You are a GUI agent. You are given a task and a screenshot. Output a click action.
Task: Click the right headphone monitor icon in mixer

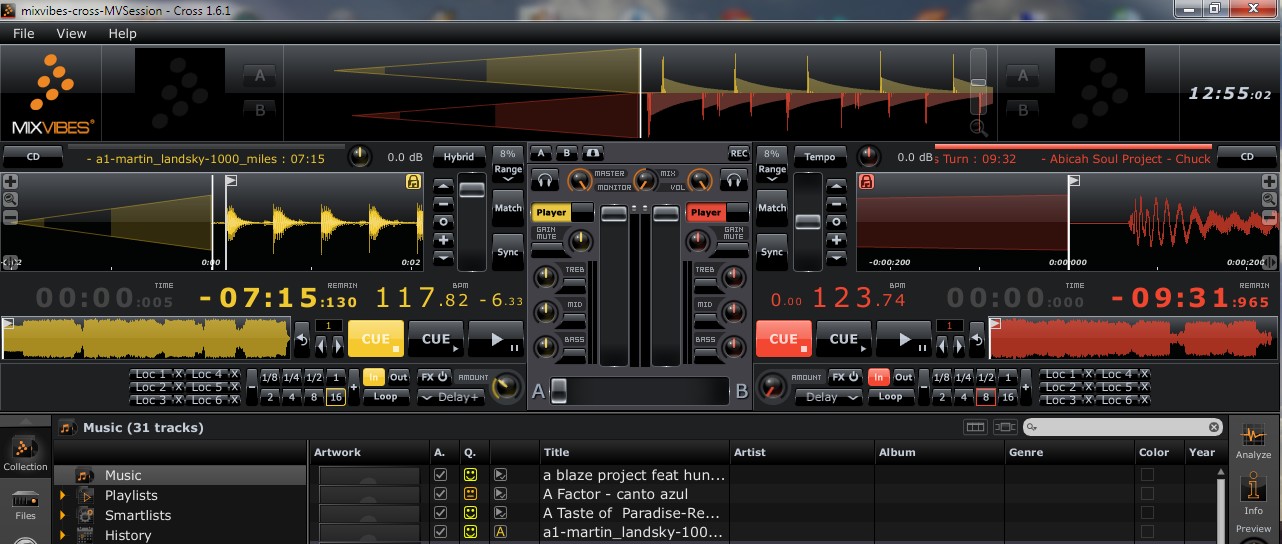click(x=735, y=181)
